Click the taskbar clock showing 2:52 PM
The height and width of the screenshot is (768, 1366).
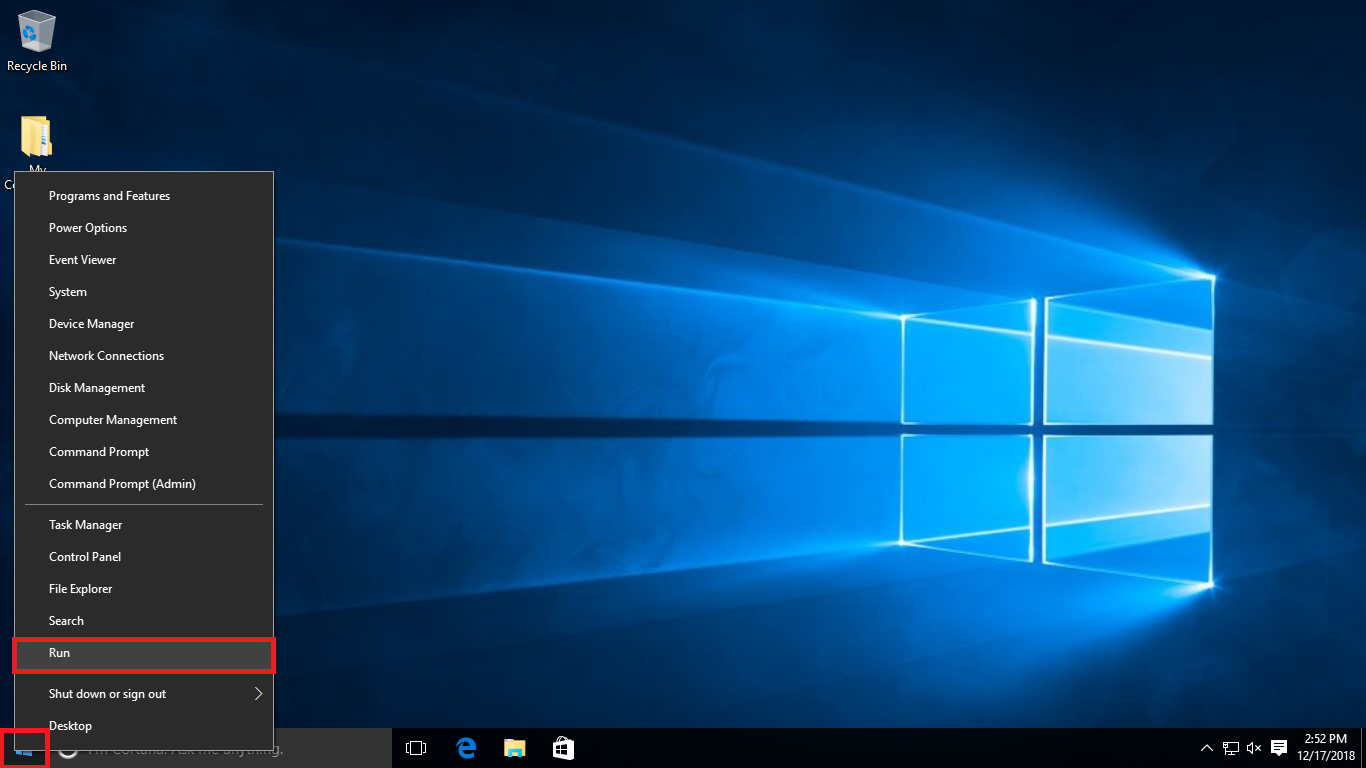click(x=1325, y=747)
